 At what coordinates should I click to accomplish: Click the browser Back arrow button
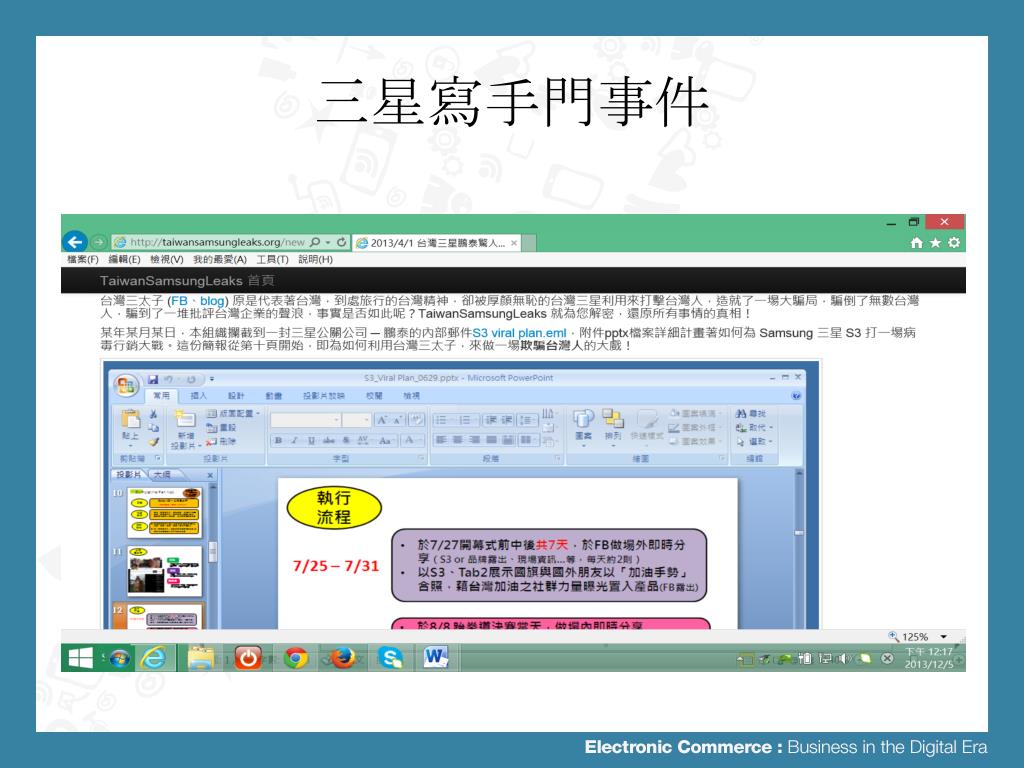[75, 242]
